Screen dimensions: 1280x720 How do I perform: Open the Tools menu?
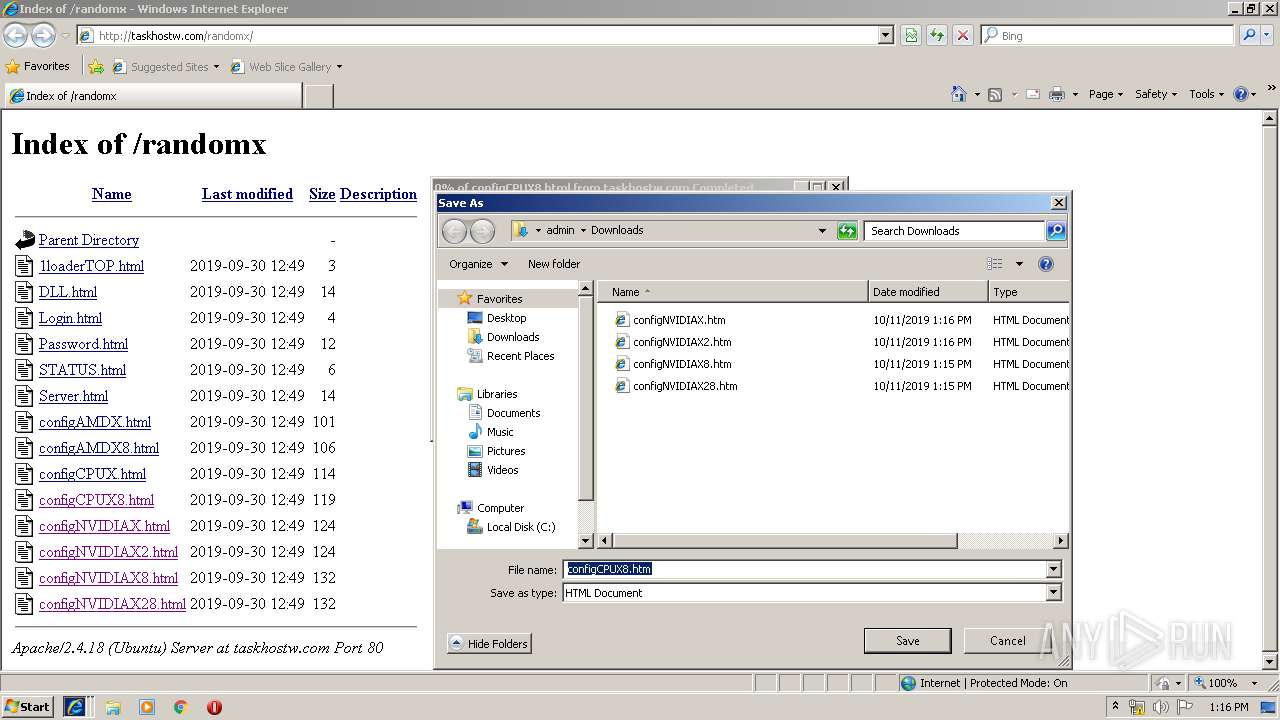(x=1207, y=94)
